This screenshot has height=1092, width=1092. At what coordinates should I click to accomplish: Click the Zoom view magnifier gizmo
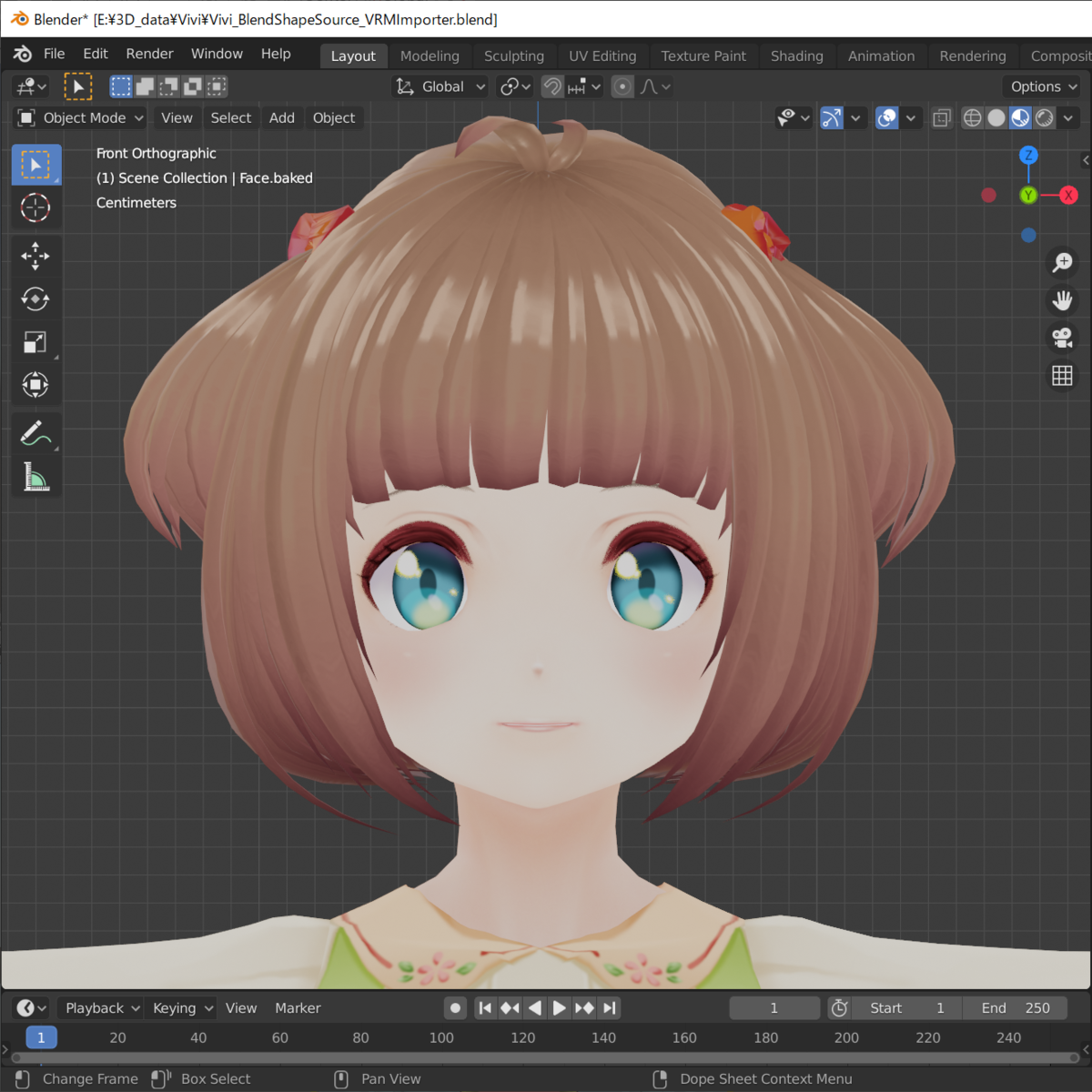pos(1062,263)
